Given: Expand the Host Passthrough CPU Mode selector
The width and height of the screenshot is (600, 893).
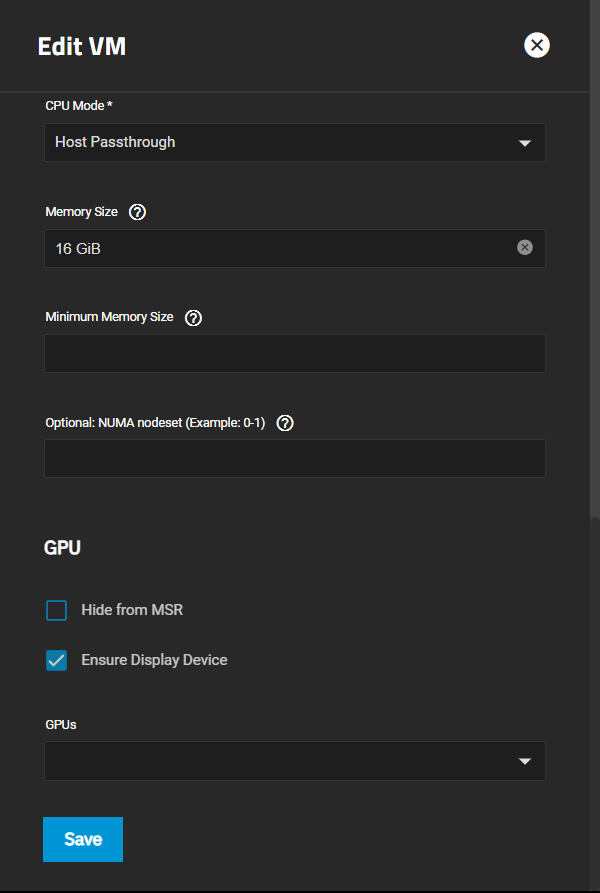Looking at the screenshot, I should click(295, 142).
